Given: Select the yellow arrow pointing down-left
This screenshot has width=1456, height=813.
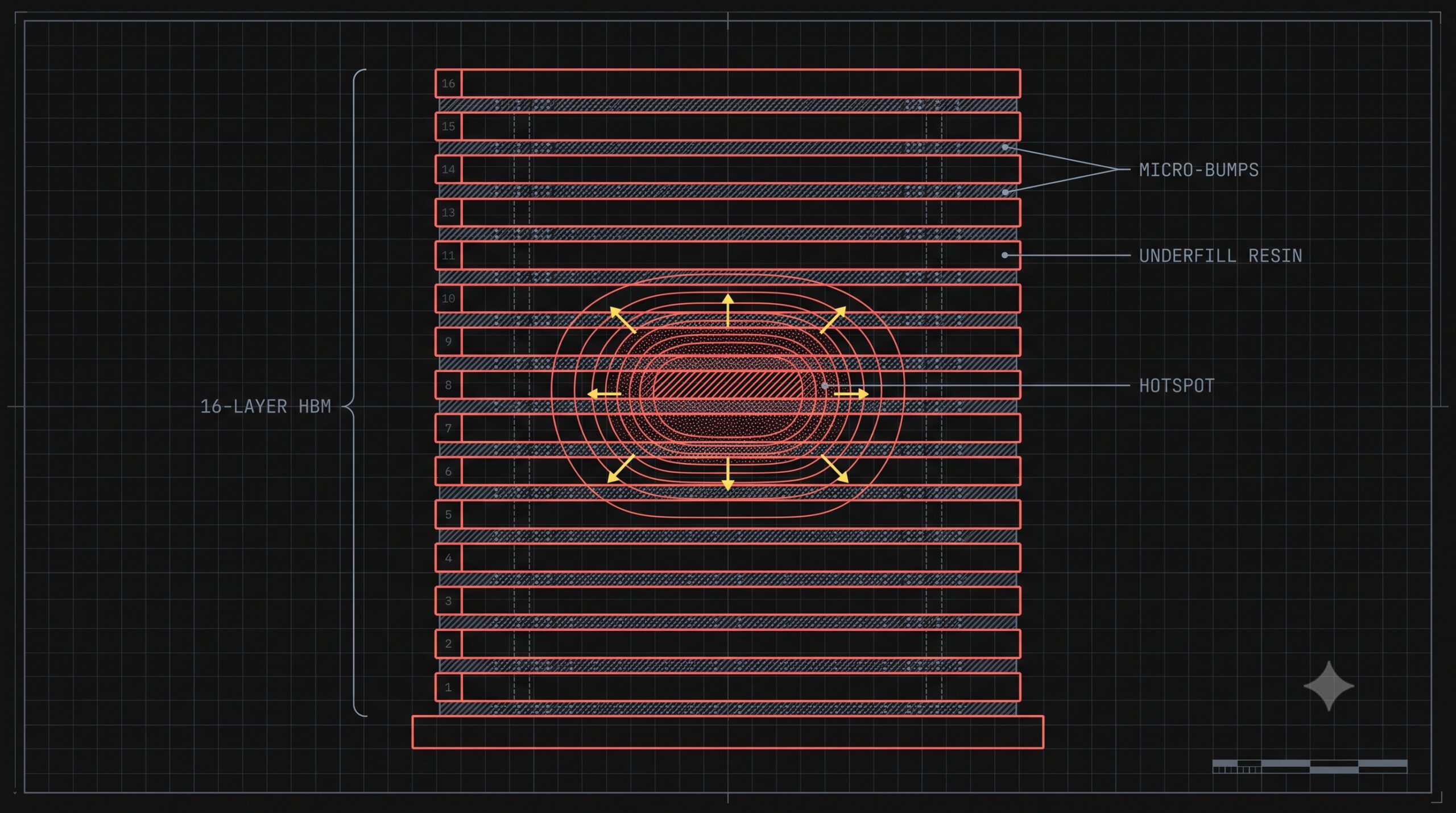Looking at the screenshot, I should (621, 469).
